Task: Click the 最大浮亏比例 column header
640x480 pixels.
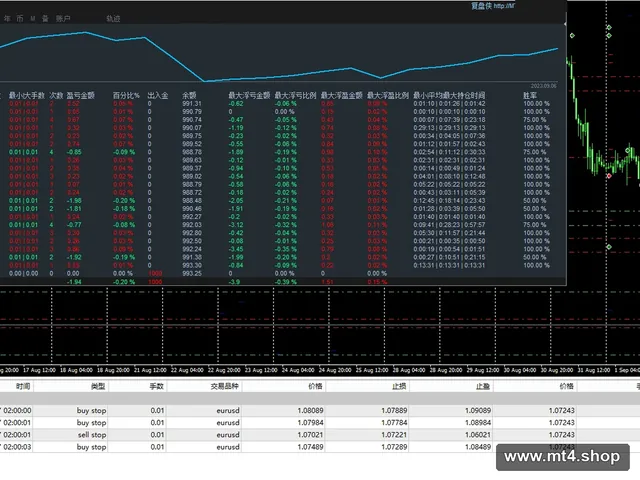Action: 295,96
